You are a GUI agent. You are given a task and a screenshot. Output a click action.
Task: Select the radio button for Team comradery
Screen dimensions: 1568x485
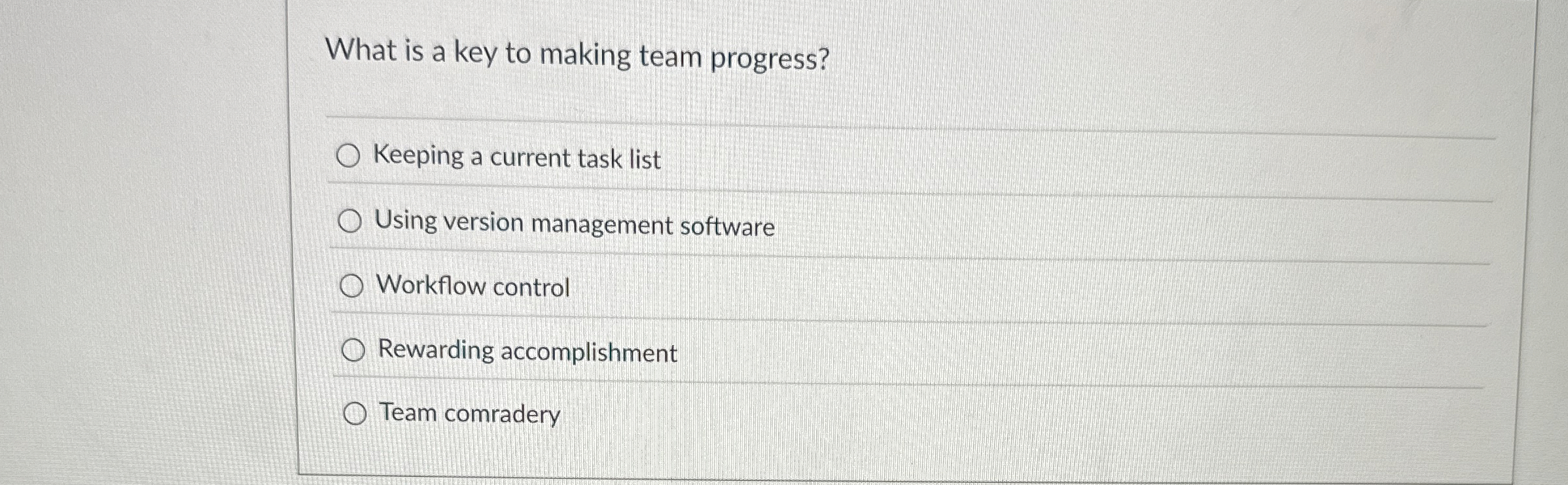pos(355,414)
